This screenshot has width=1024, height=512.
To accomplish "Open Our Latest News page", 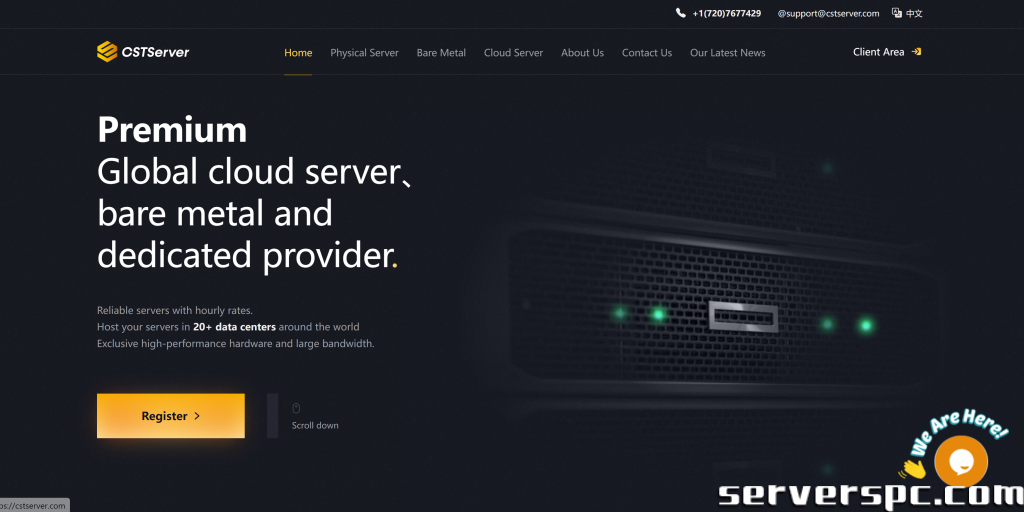I will coord(728,53).
